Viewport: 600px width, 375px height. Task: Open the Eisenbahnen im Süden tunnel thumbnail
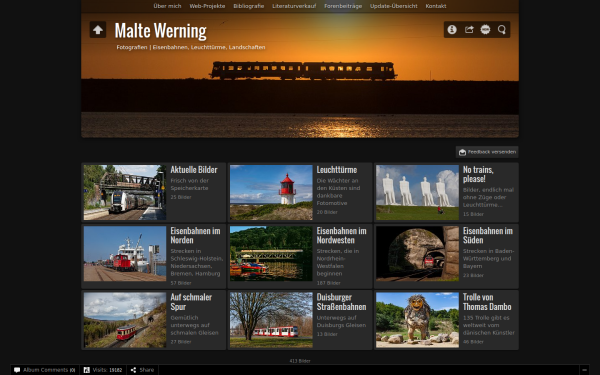(x=417, y=254)
